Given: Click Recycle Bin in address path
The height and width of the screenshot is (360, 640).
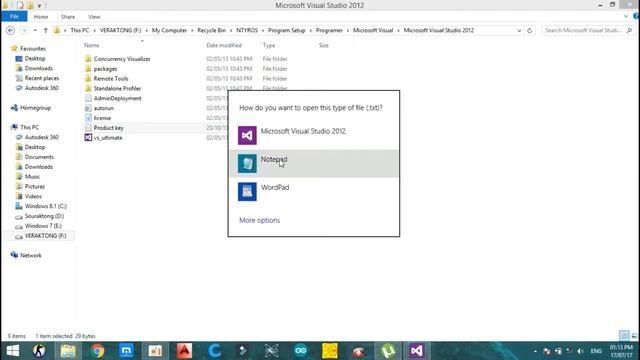Looking at the screenshot, I should click(x=211, y=31).
